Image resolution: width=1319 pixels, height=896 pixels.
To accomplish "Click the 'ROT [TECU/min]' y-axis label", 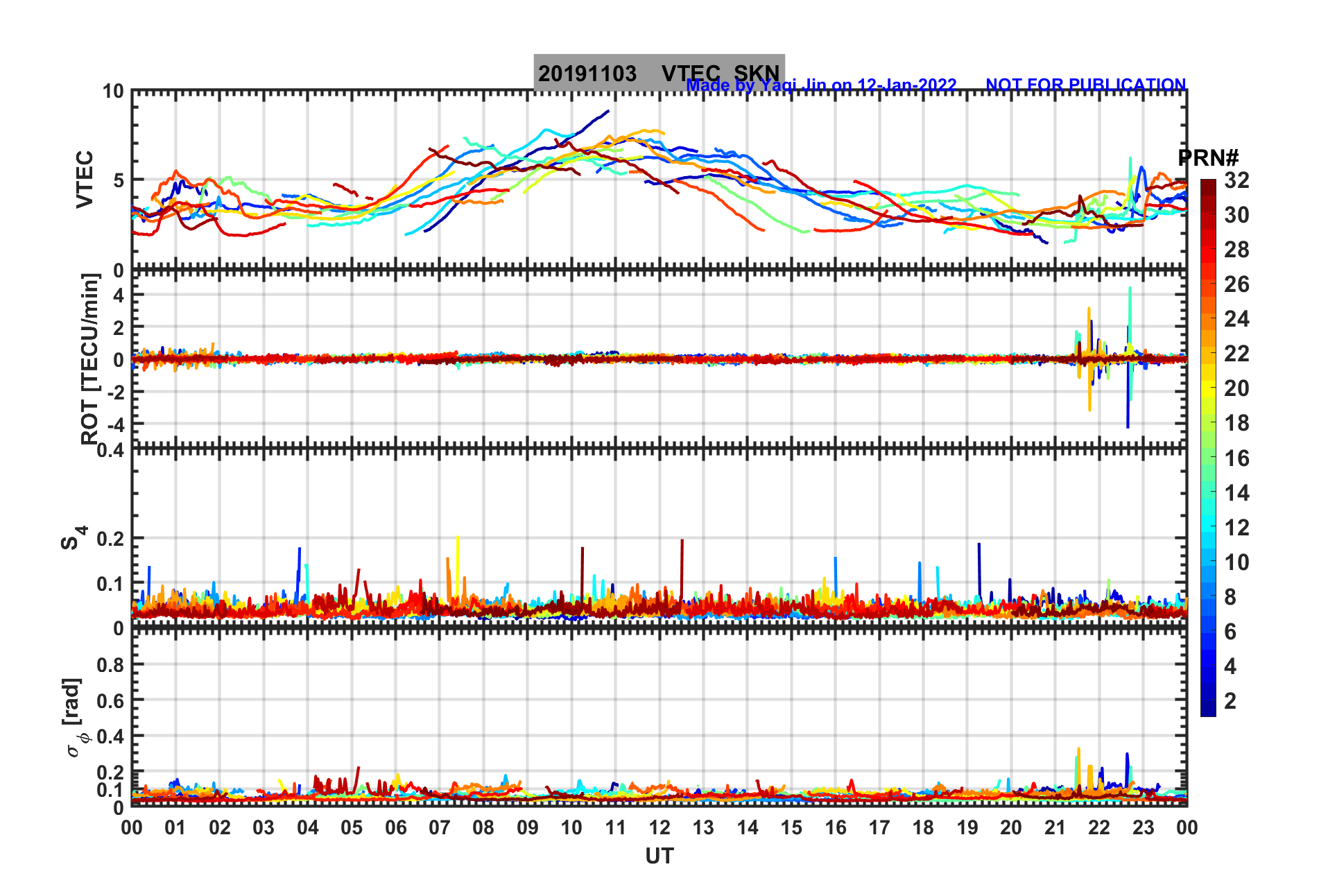I will 90,359.
